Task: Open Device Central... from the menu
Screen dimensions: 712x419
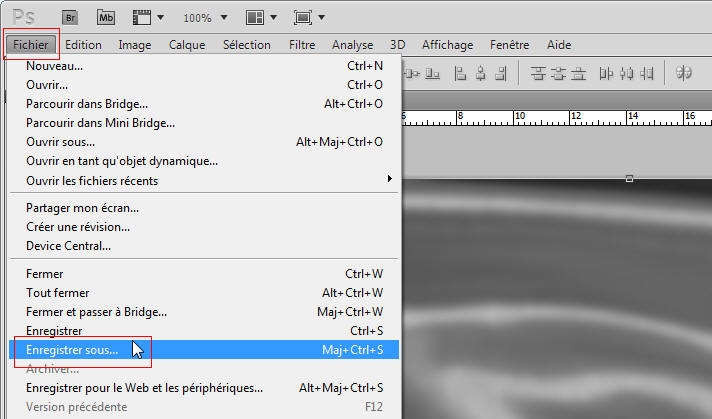Action: (x=204, y=246)
